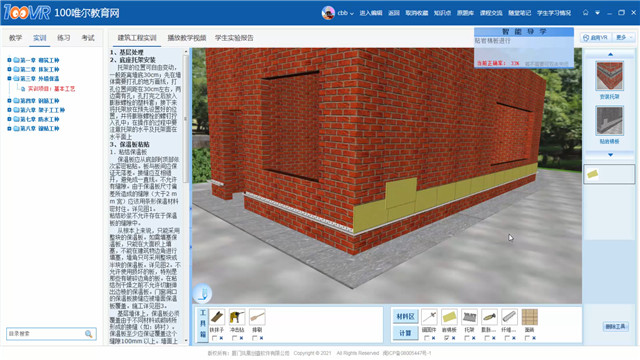Switch to the 练习 tab
This screenshot has height=360, width=640.
(63, 38)
